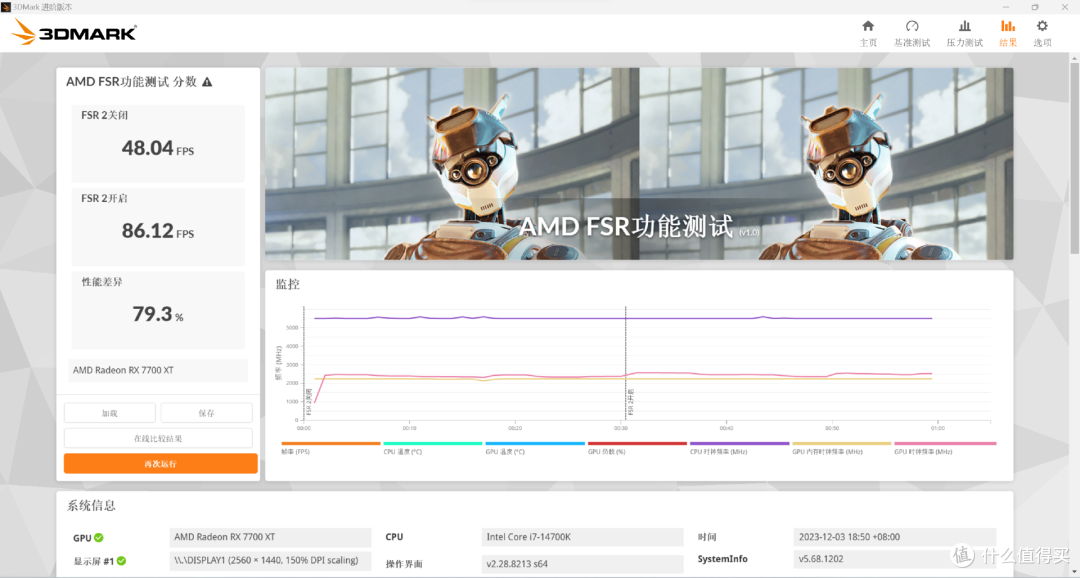Toggle the 帧率 (FPS) orange legend item
The image size is (1080, 578).
(331, 448)
